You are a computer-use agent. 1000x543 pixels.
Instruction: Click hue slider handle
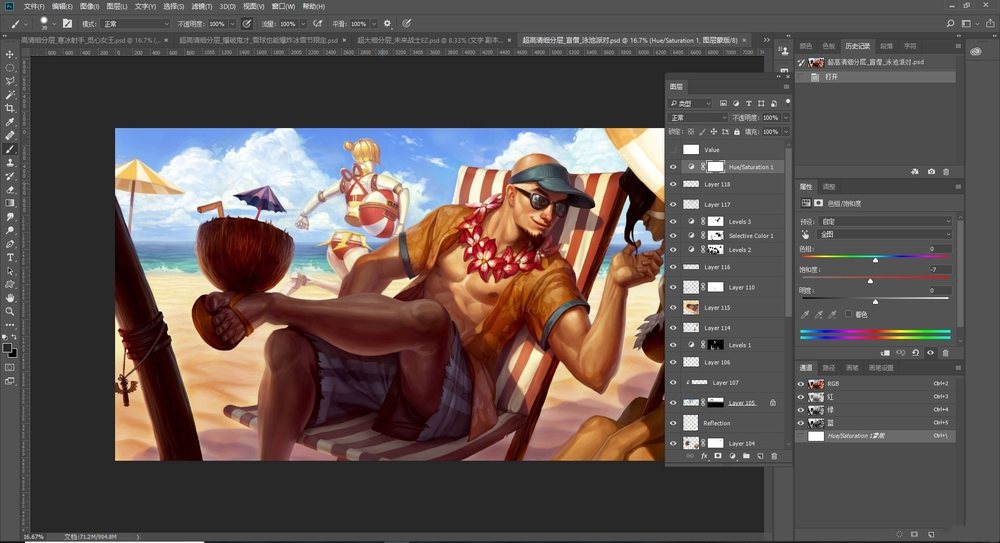point(875,260)
